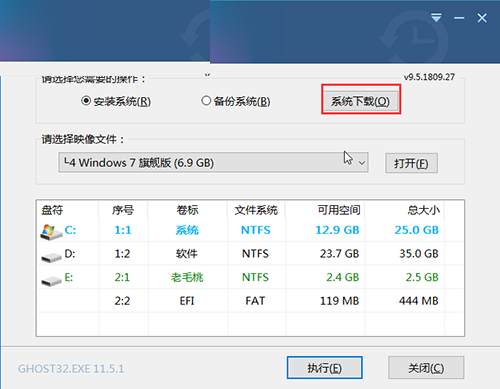Click the 23.7 GB free space cell

click(339, 254)
